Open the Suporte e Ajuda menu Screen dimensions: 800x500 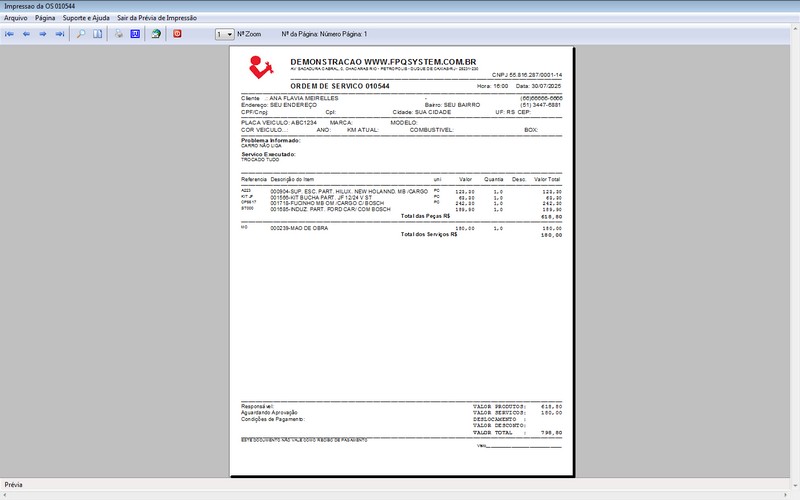click(x=86, y=19)
